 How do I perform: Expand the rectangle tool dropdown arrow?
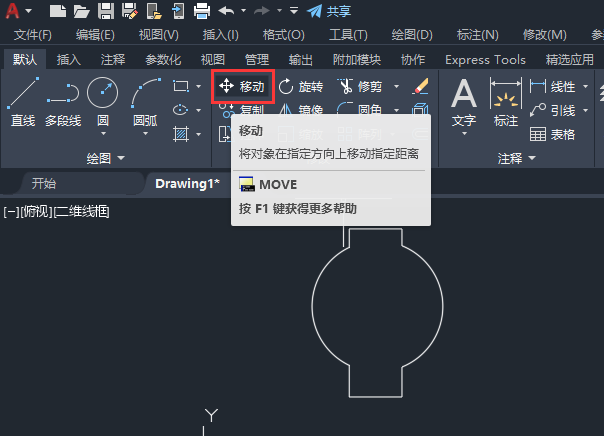[198, 86]
